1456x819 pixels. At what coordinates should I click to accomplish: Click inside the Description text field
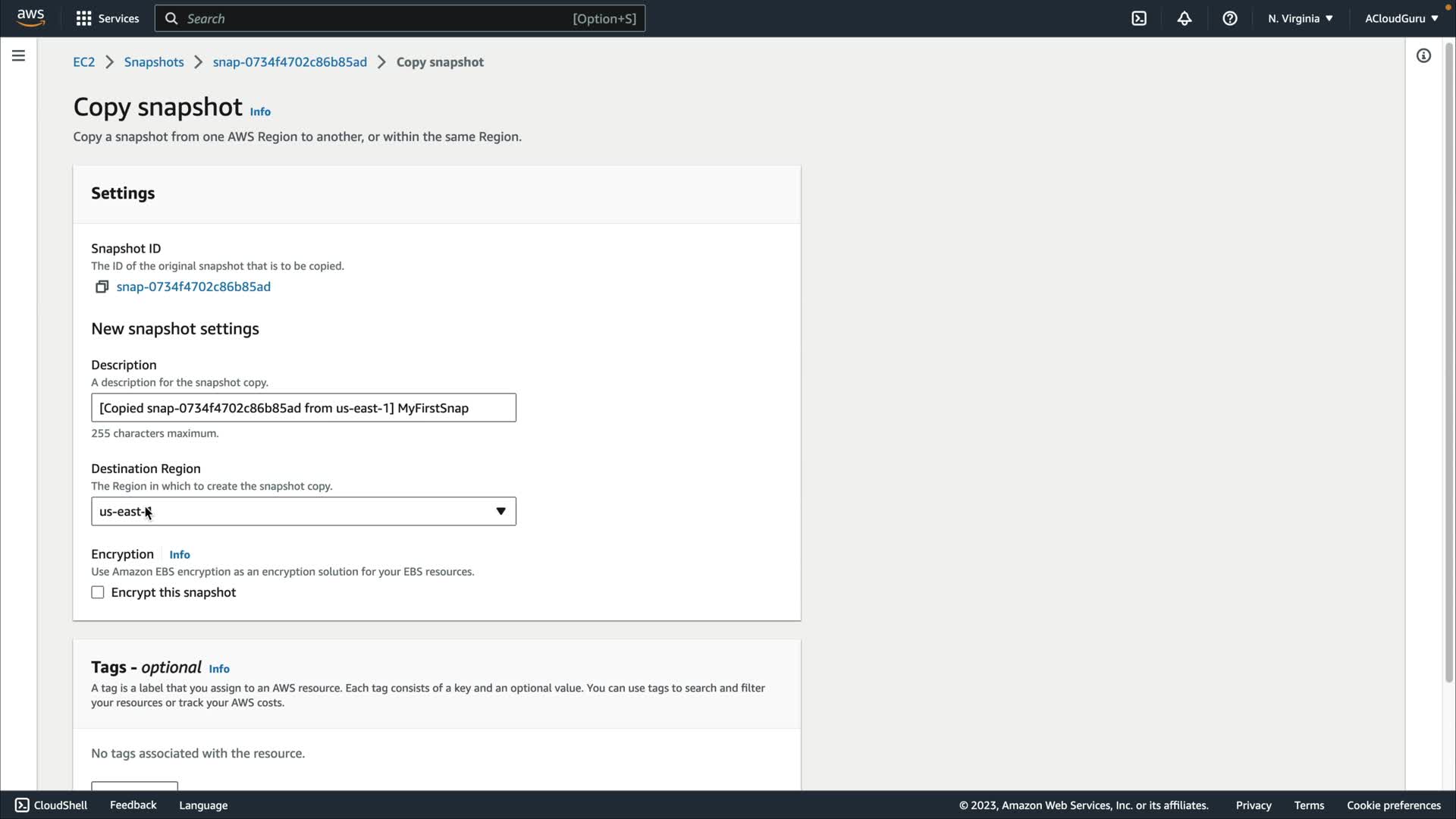coord(303,408)
